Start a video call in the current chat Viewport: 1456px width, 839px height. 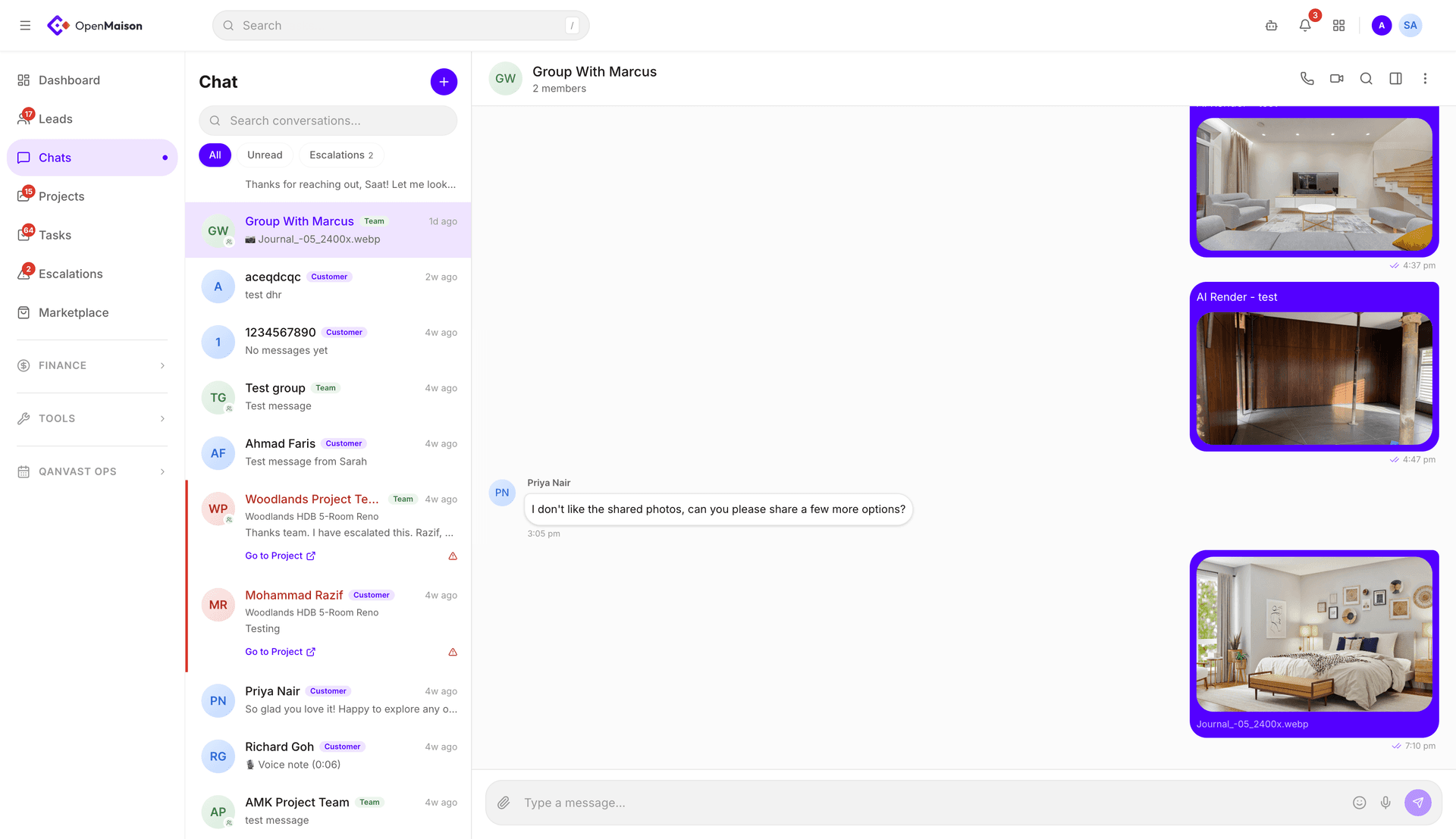tap(1336, 78)
